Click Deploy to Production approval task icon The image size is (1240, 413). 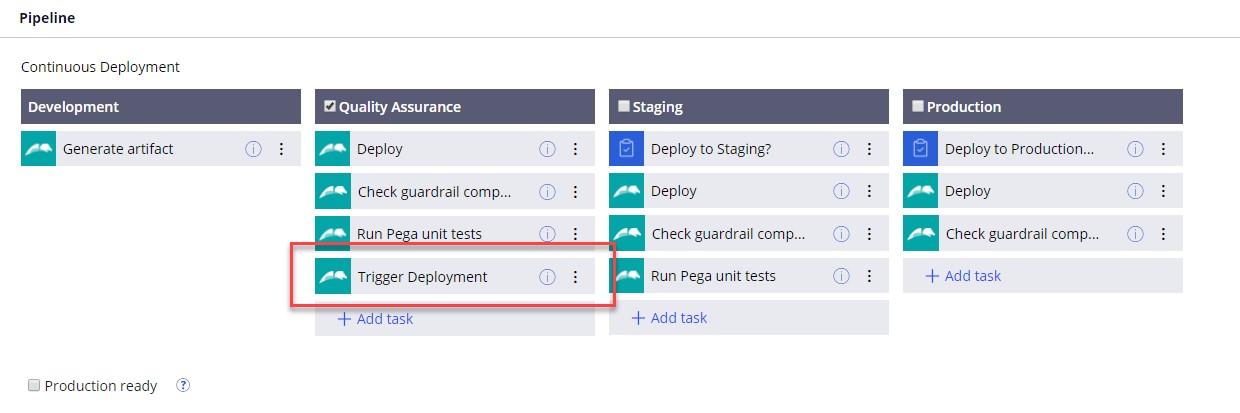pyautogui.click(x=920, y=149)
